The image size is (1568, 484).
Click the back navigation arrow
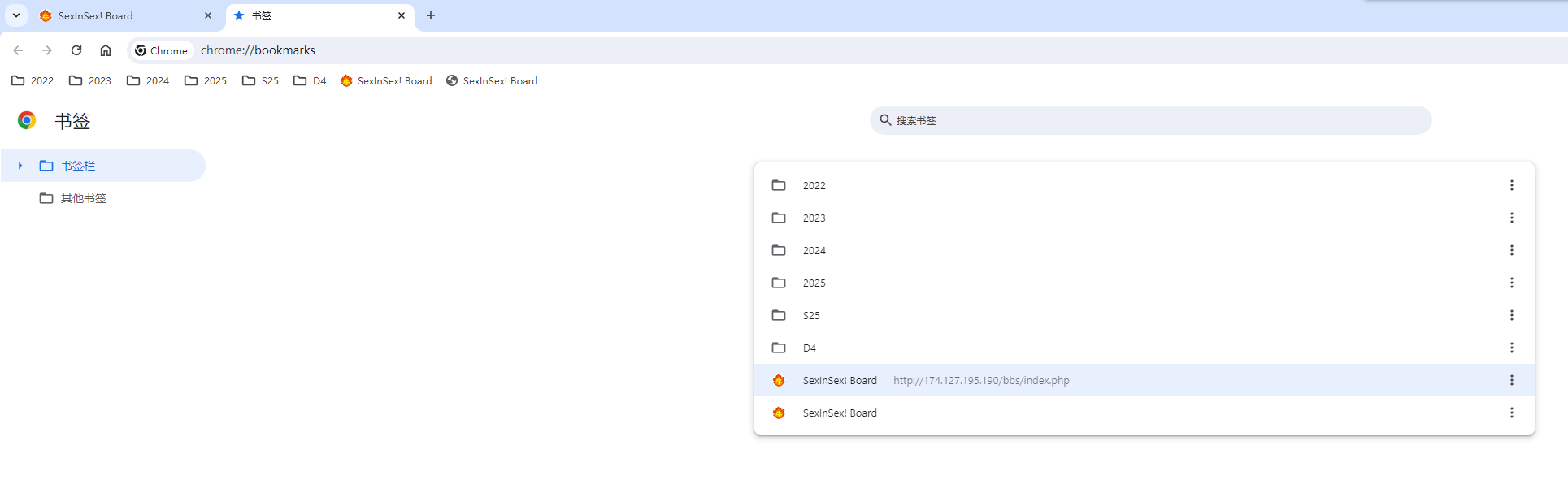coord(18,50)
